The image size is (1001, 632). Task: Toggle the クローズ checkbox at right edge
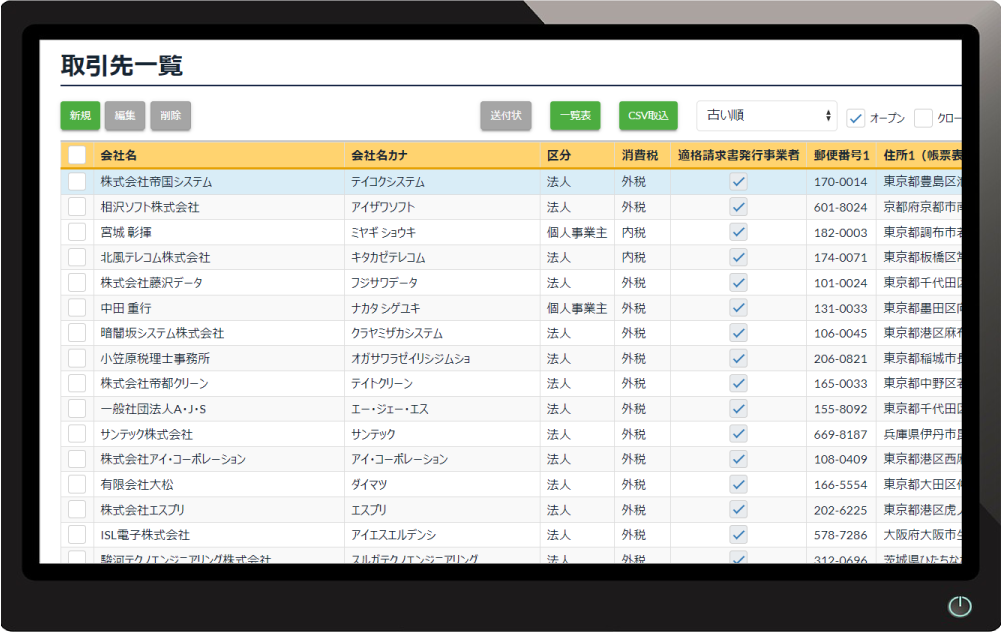tap(923, 118)
